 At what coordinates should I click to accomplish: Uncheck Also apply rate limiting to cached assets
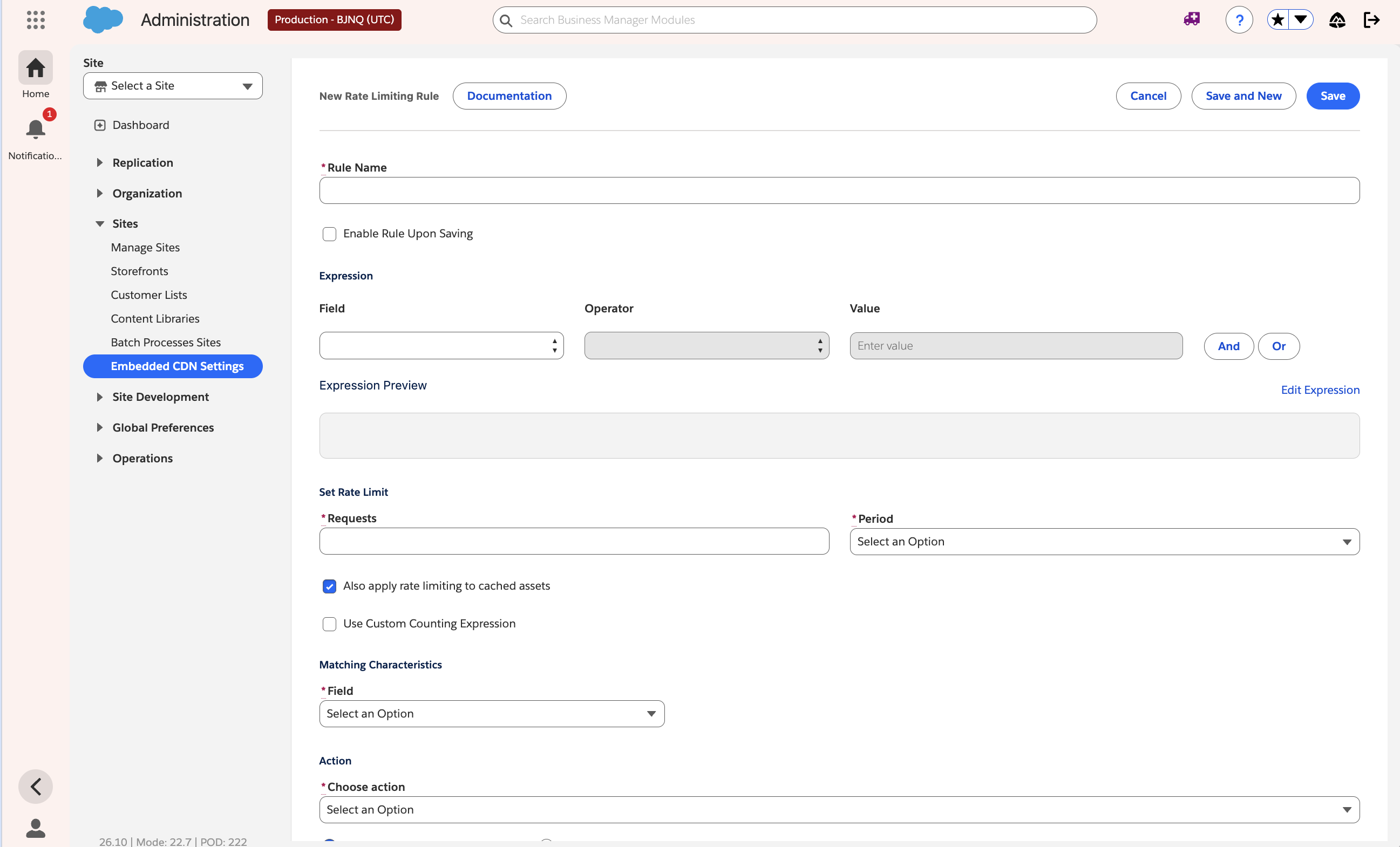[x=330, y=586]
